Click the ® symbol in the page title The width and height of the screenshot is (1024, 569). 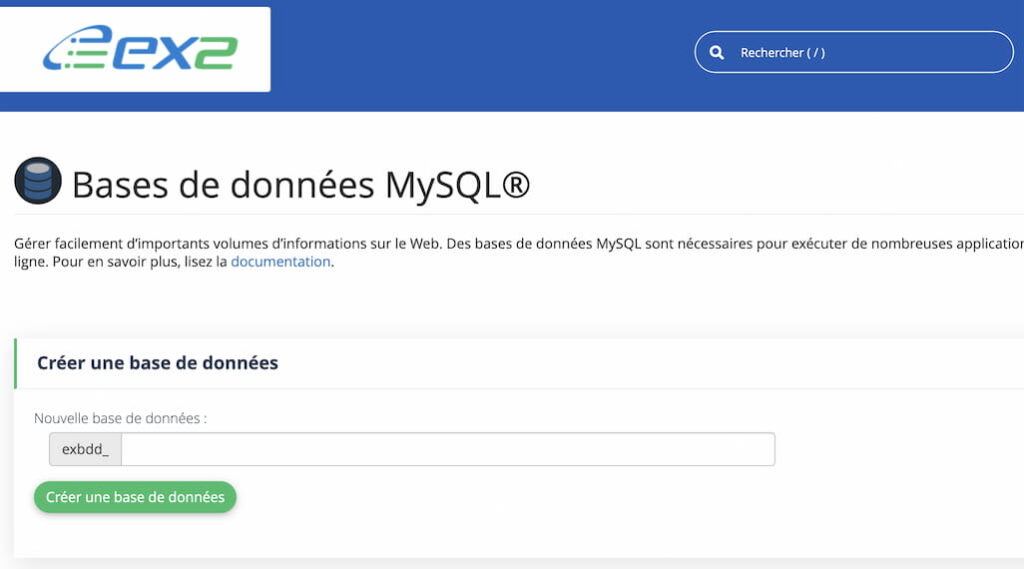516,184
